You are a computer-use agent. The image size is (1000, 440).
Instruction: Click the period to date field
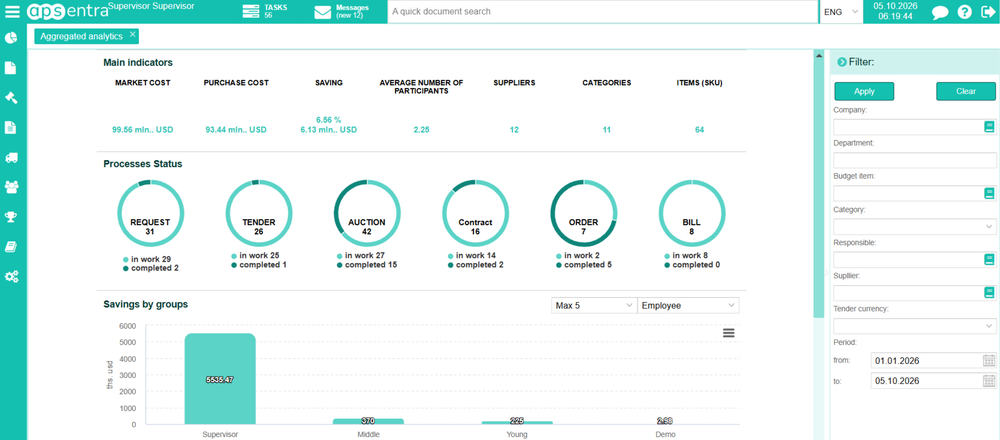pos(927,381)
